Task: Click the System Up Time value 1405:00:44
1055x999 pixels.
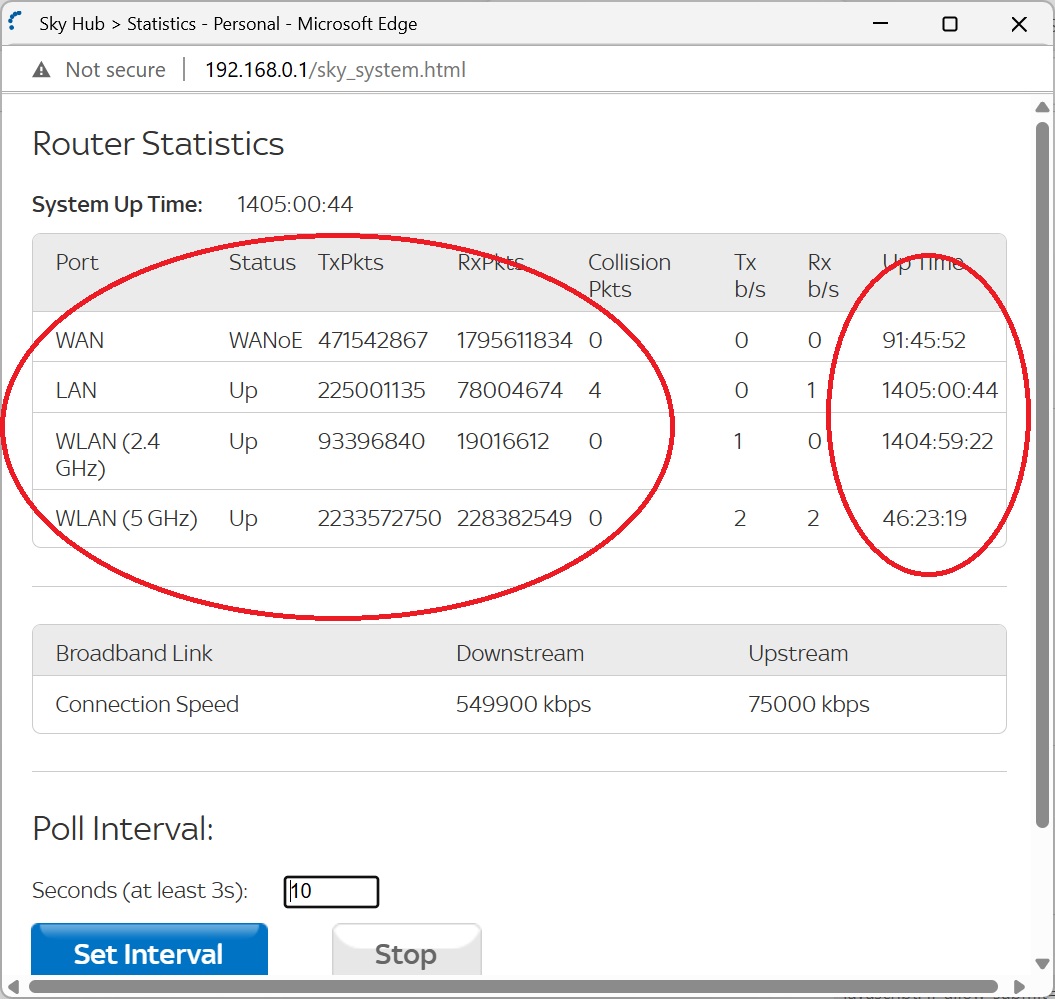Action: point(294,203)
